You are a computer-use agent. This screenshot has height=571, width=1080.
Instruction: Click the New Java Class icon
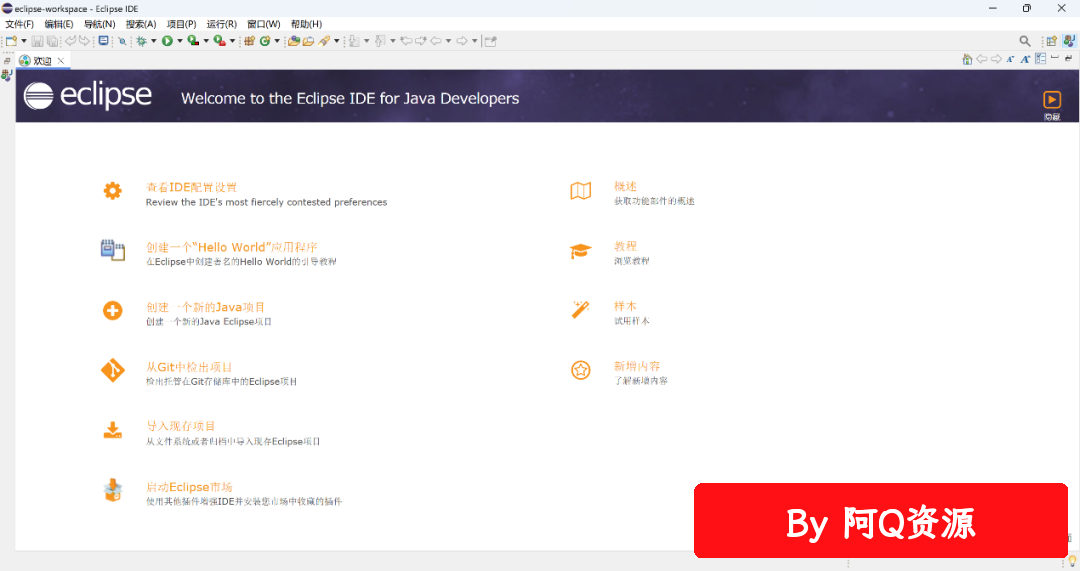[264, 41]
